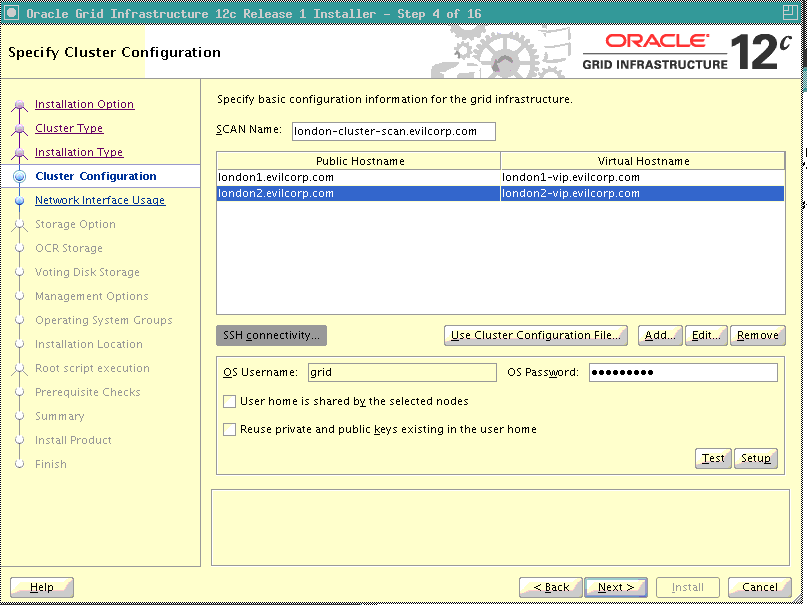807x605 pixels.
Task: Cancel the installer
Action: click(x=760, y=588)
